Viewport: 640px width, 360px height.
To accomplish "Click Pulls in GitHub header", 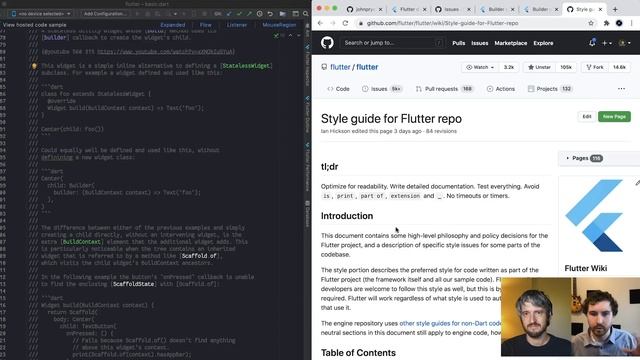I will point(459,43).
